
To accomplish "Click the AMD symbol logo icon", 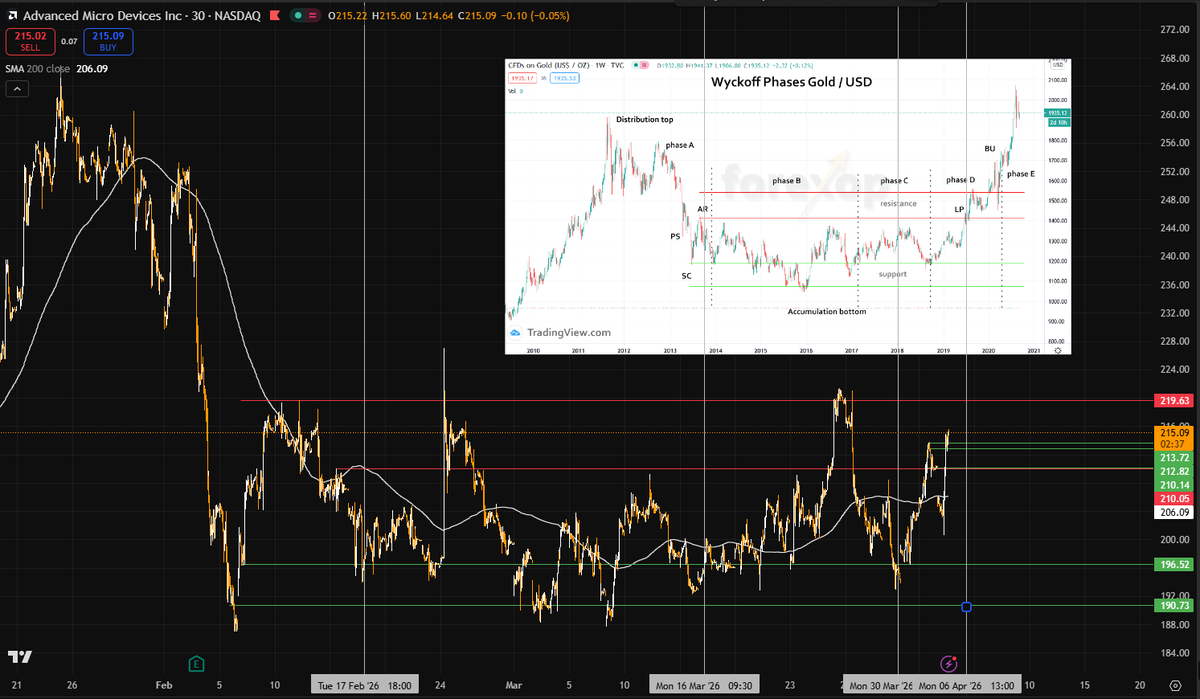I will [12, 16].
